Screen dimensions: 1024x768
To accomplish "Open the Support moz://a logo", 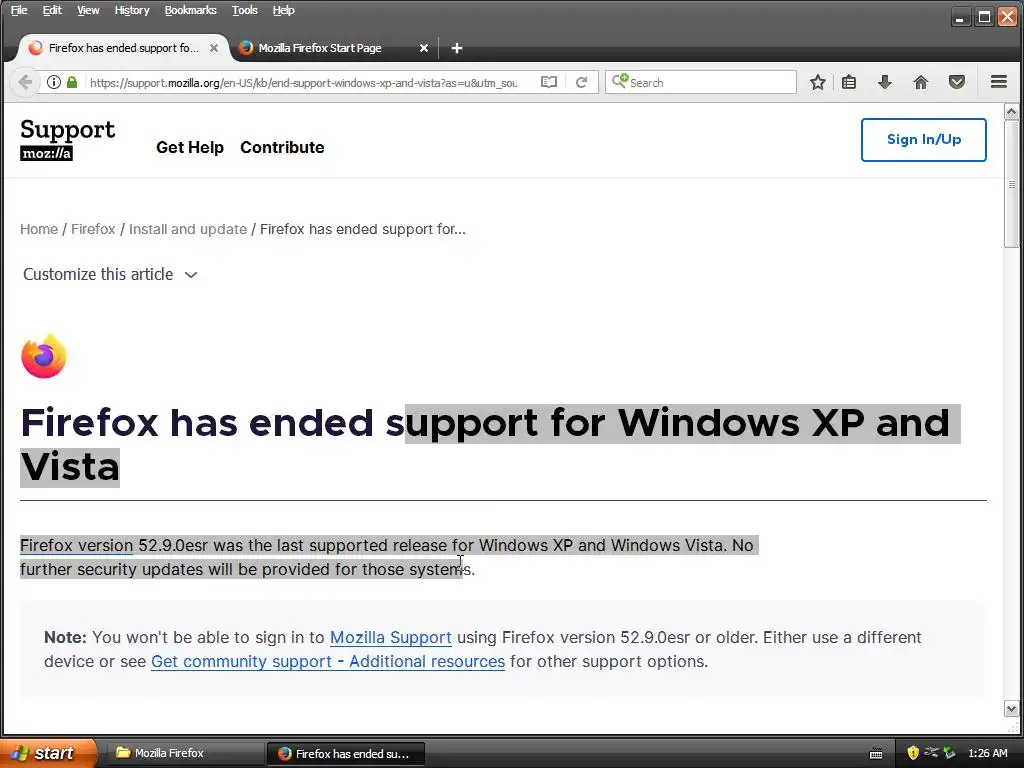I will [67, 139].
